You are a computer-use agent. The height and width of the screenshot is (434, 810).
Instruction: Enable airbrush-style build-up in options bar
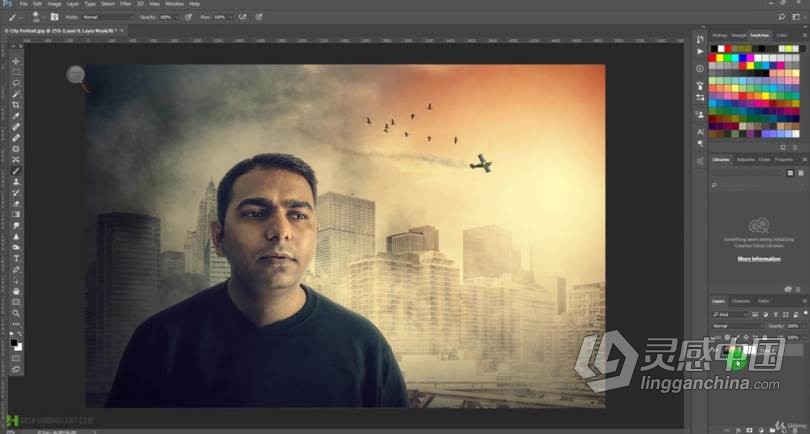coord(243,17)
